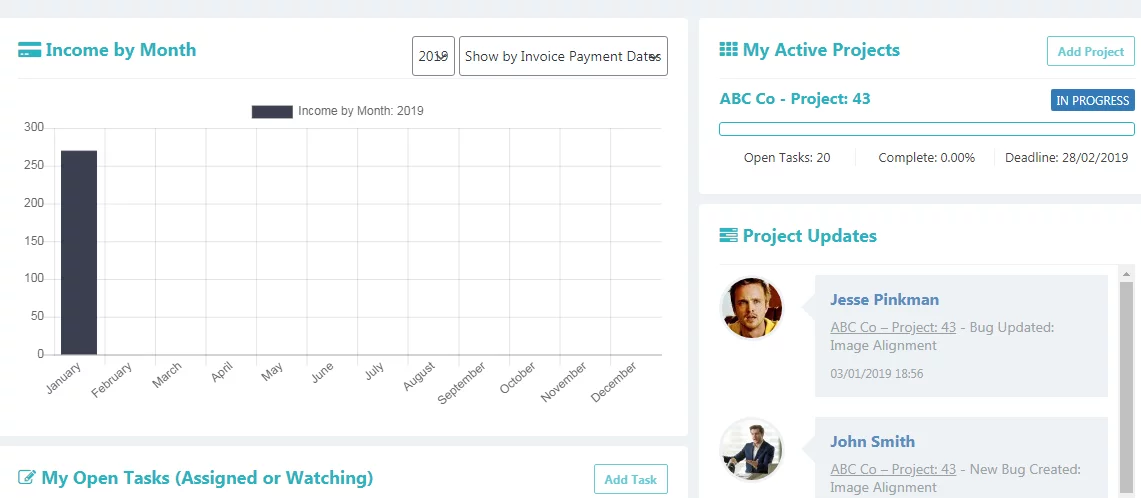Open the 2019 year dropdown
1141x498 pixels.
pyautogui.click(x=433, y=56)
